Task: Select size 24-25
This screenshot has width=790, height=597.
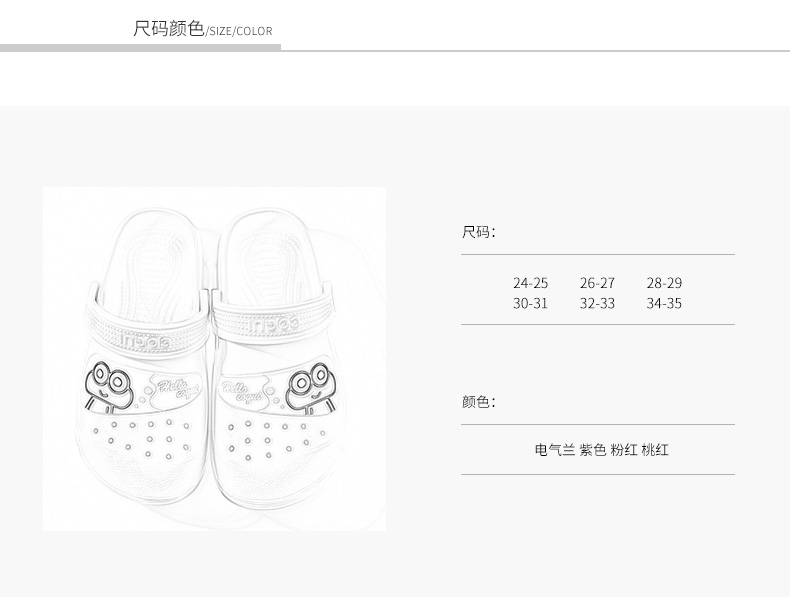Action: [x=530, y=283]
